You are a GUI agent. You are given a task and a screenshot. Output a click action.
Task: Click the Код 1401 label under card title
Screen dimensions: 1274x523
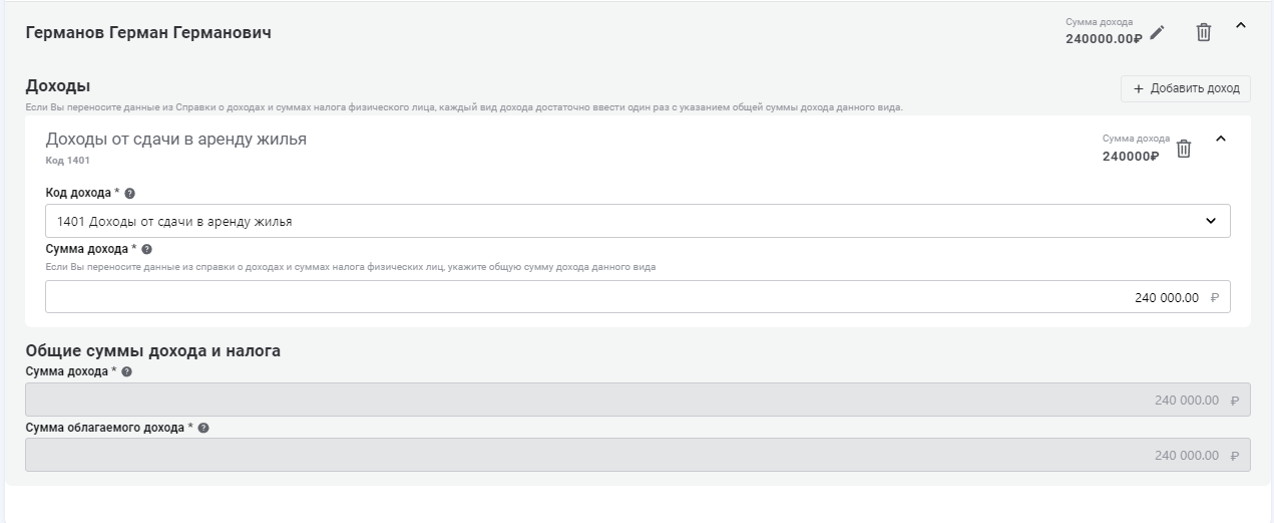click(x=67, y=160)
